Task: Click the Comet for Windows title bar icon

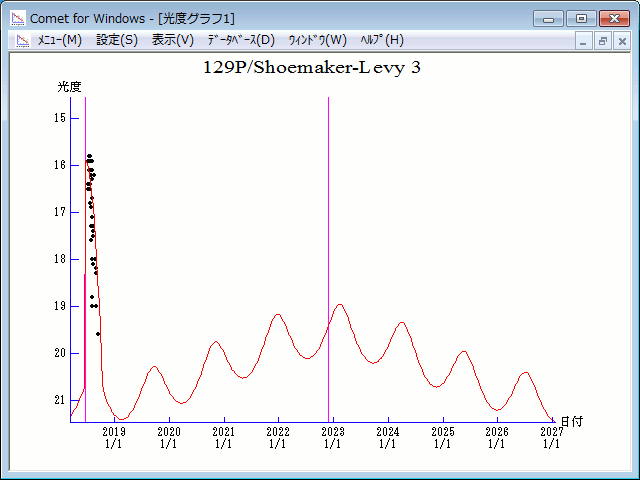Action: [x=18, y=18]
